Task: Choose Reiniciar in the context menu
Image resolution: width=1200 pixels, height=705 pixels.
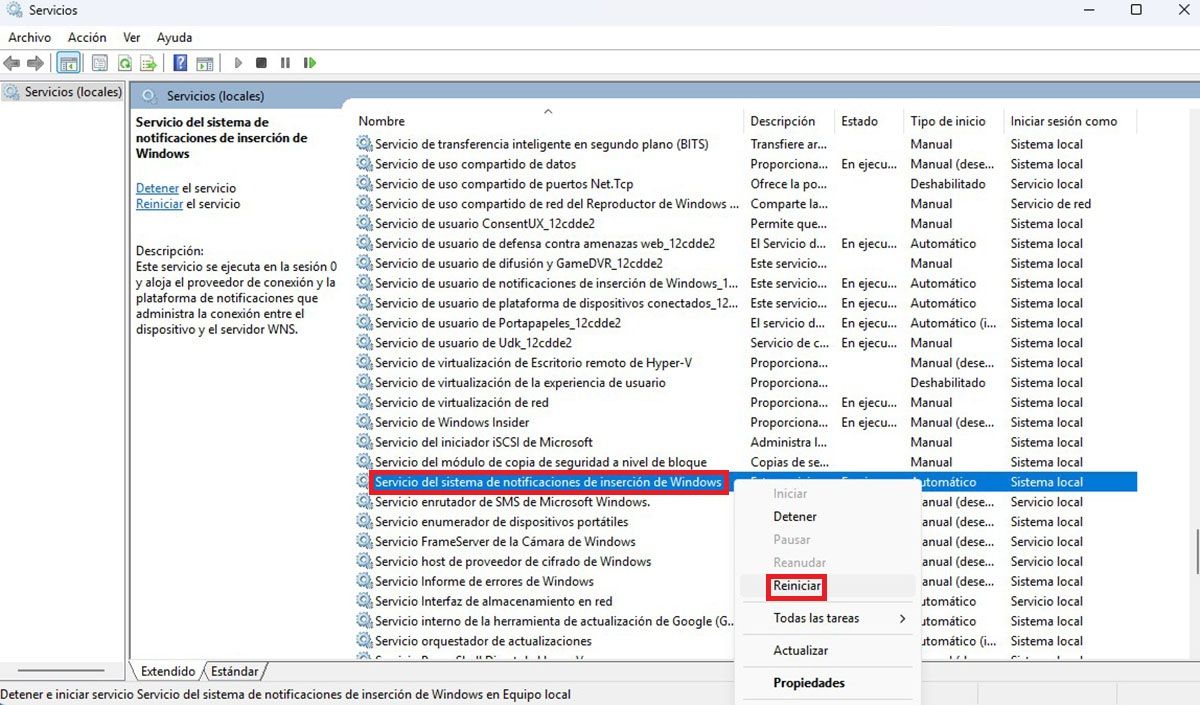Action: click(x=797, y=586)
